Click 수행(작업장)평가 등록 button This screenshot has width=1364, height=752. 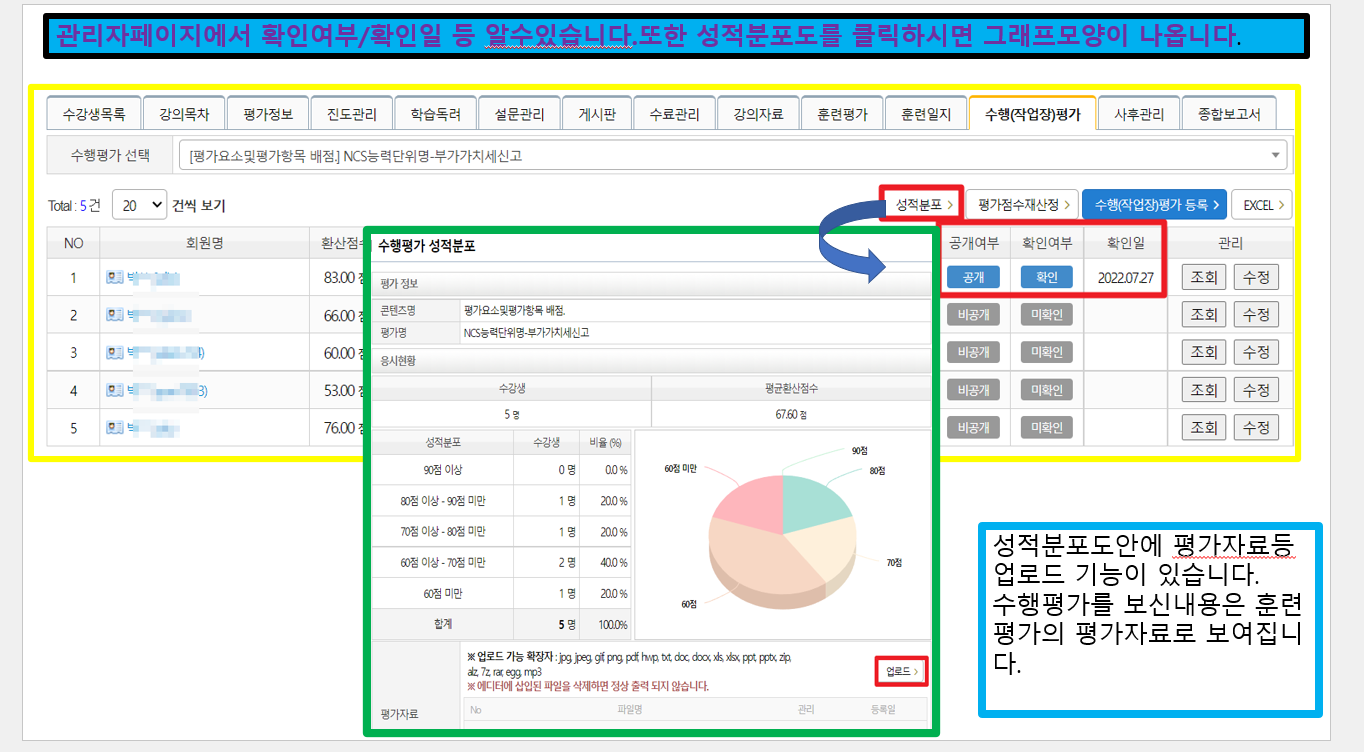point(1153,204)
